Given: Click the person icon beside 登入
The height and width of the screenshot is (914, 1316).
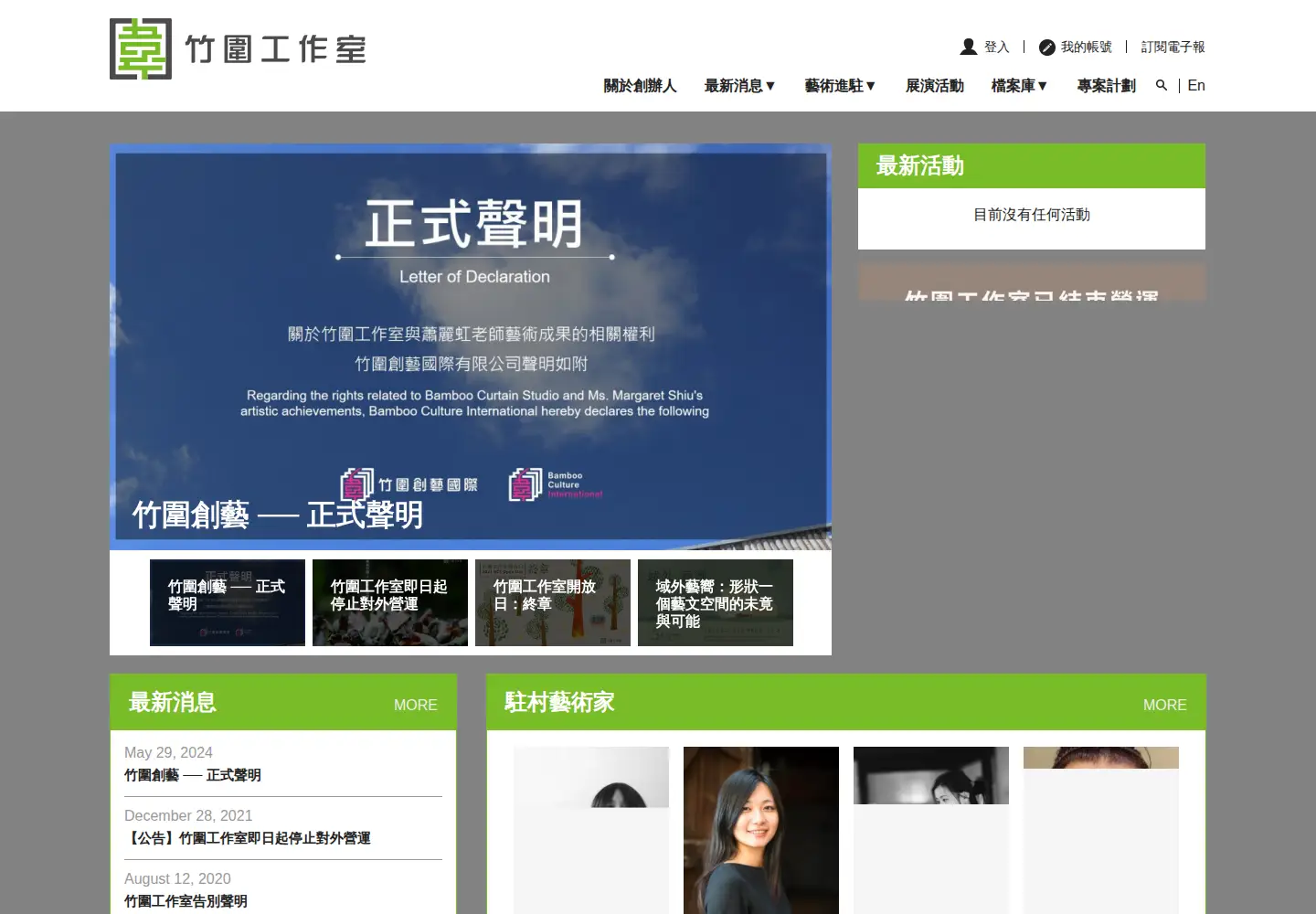Looking at the screenshot, I should [x=969, y=47].
